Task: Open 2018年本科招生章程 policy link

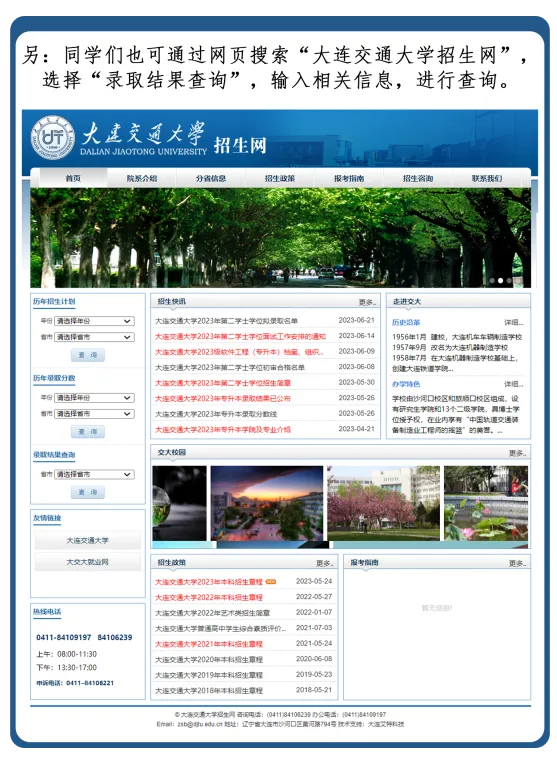Action: click(209, 691)
